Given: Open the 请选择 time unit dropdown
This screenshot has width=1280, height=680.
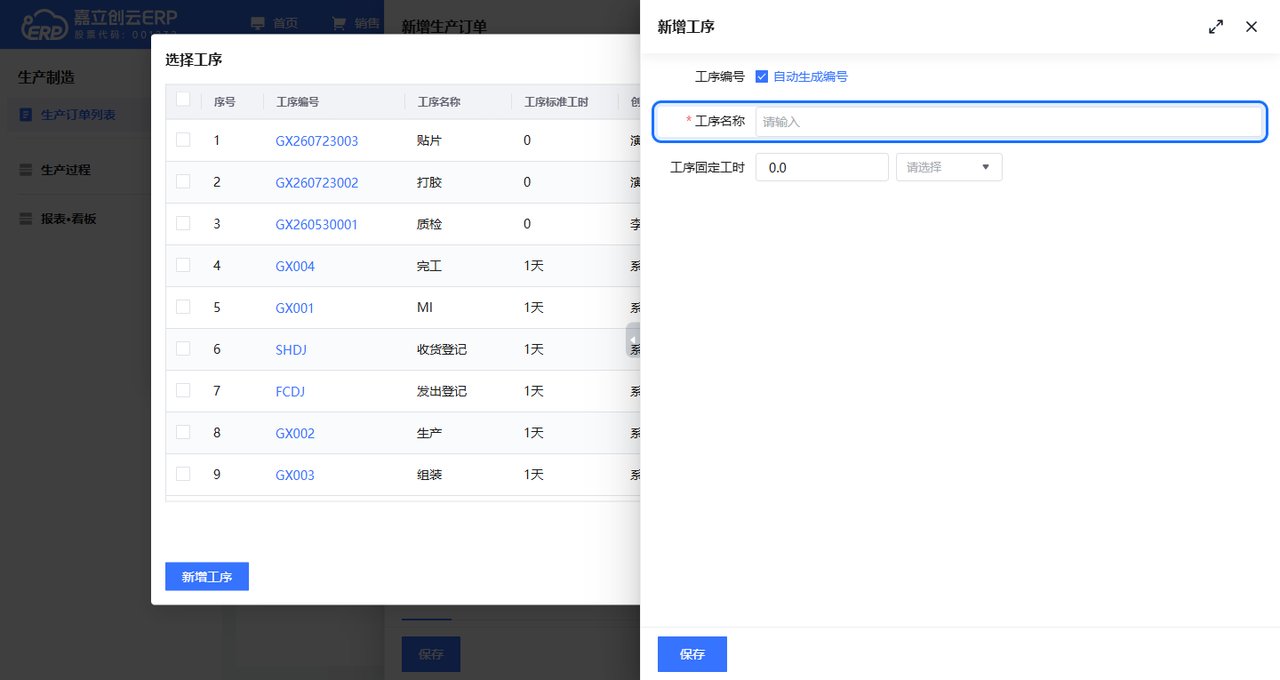Looking at the screenshot, I should pyautogui.click(x=949, y=167).
